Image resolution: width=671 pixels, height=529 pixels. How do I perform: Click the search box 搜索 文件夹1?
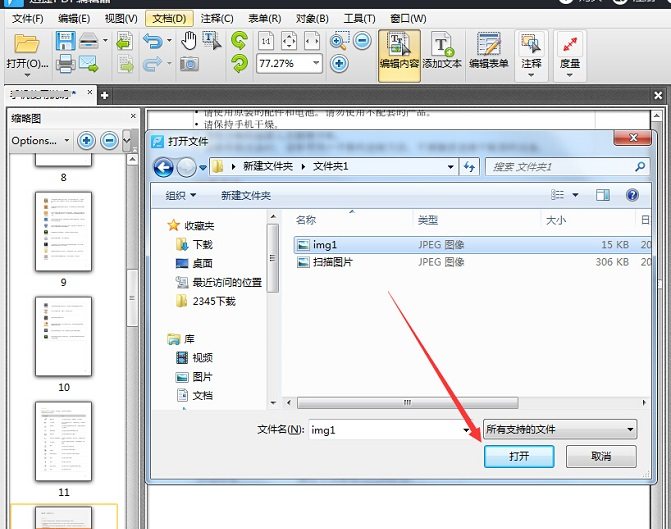point(567,167)
